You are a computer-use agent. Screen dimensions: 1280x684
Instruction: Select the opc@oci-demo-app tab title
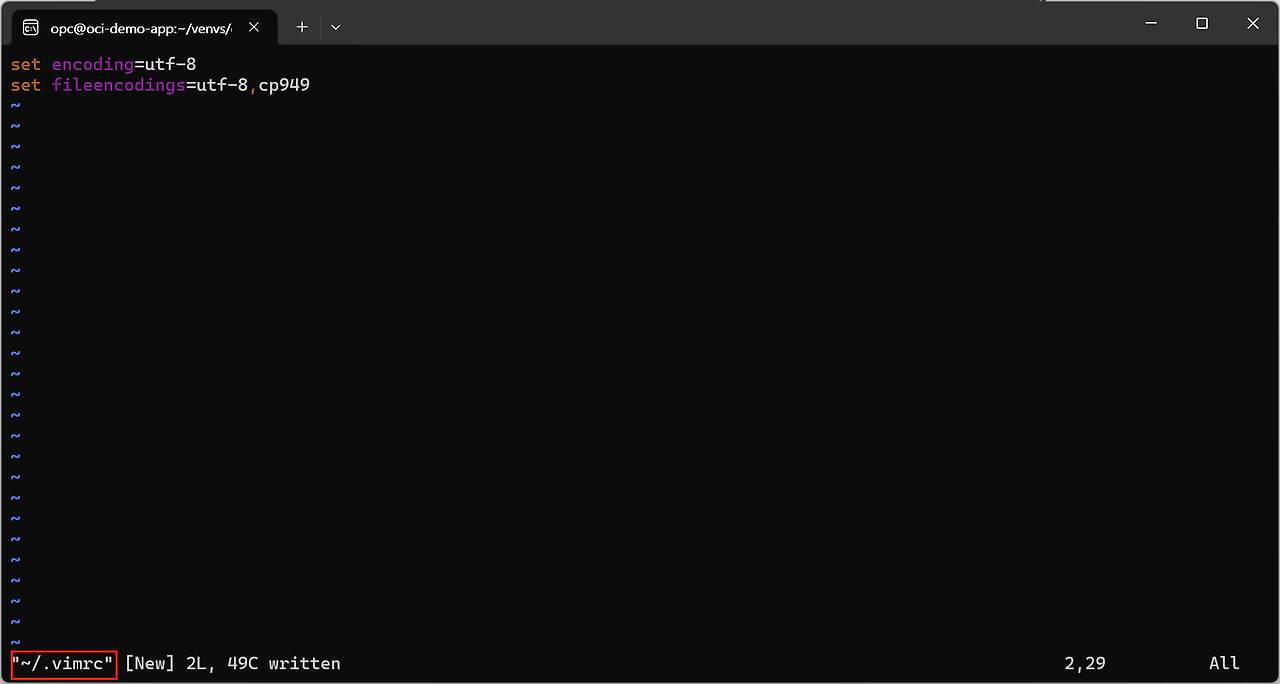pos(140,28)
